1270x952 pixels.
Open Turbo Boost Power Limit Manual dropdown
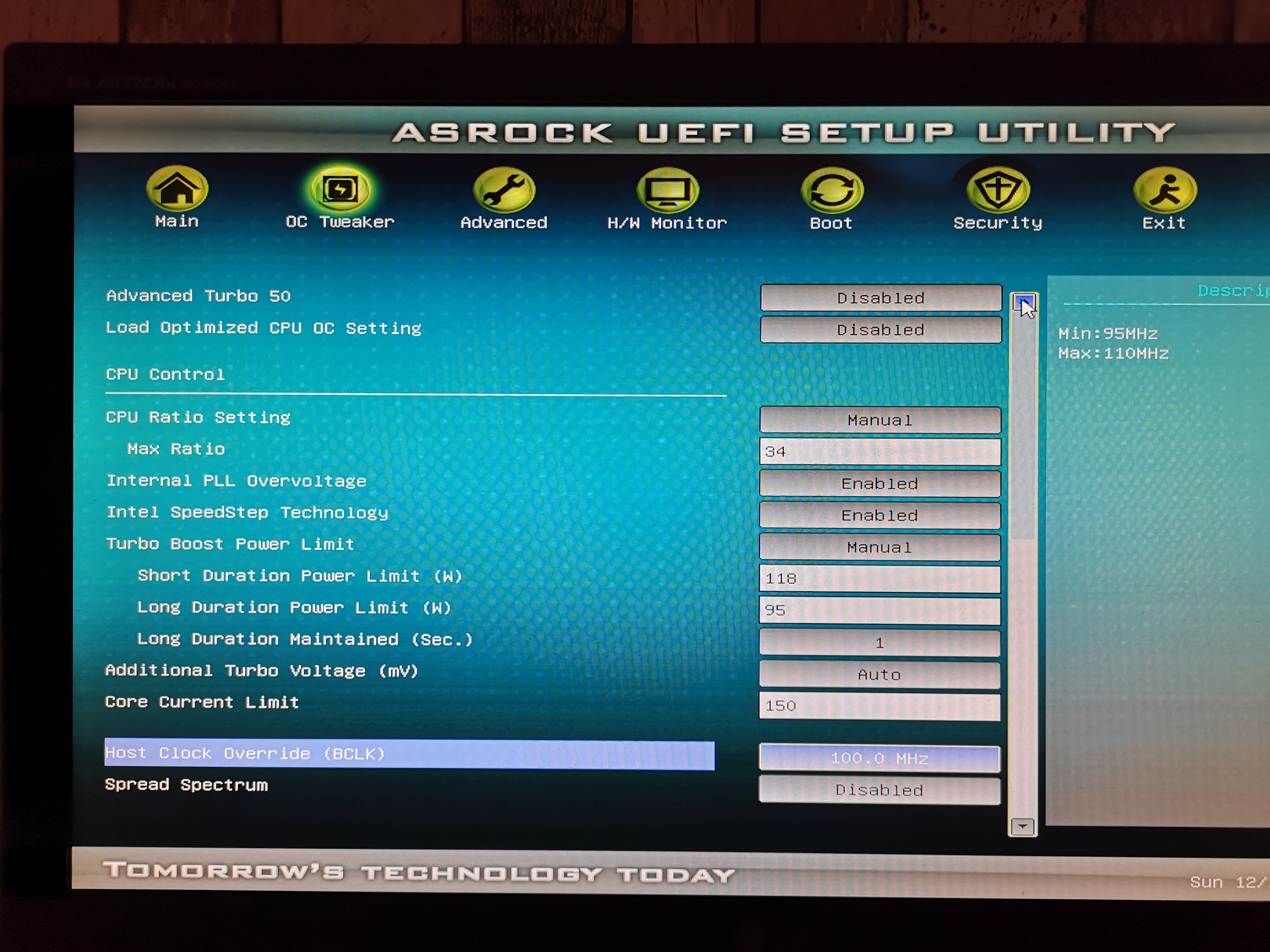click(x=880, y=547)
